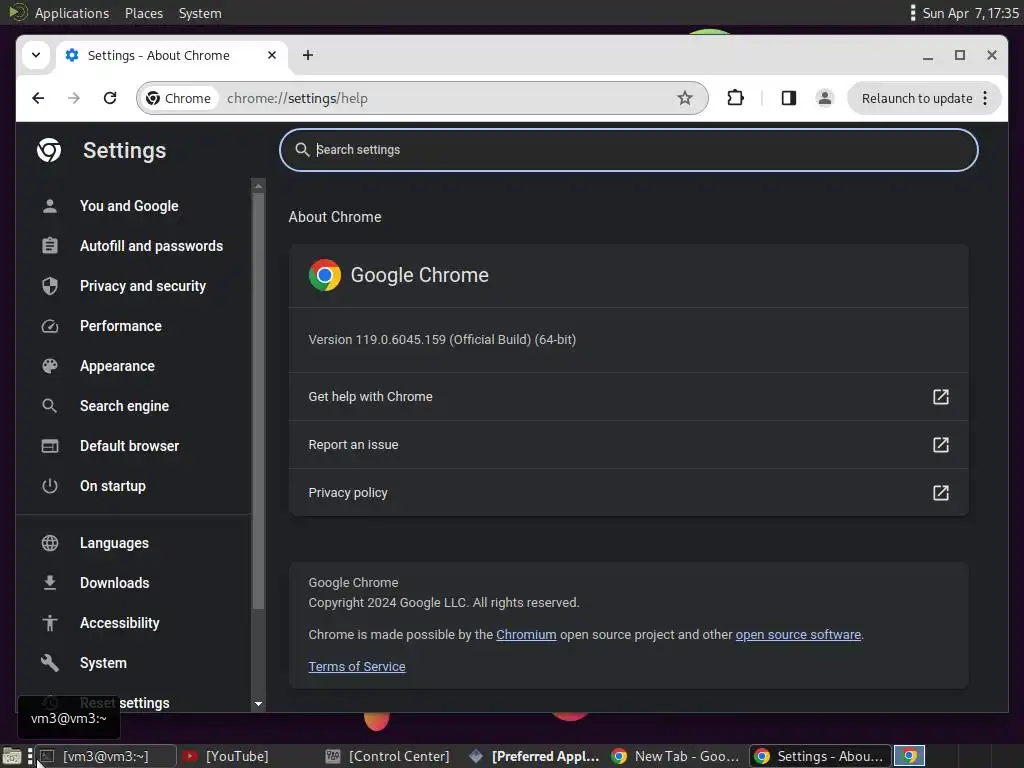
Task: Click Get help with Chrome row
Action: click(x=628, y=396)
